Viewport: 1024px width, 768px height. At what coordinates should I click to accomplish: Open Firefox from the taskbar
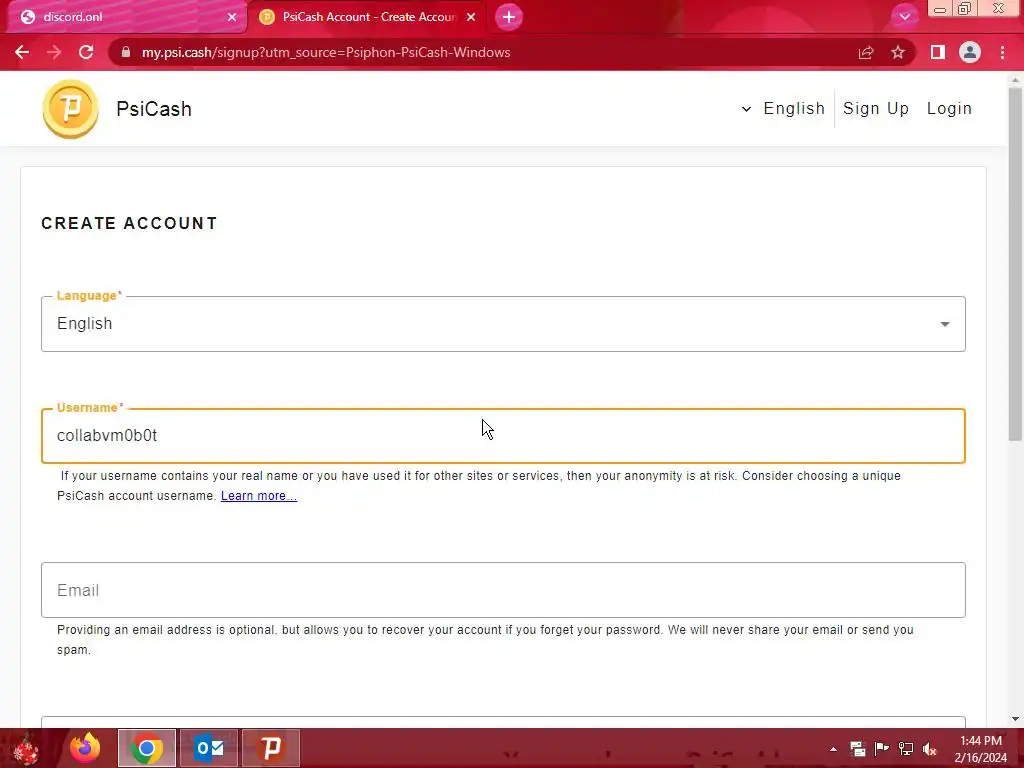[85, 748]
